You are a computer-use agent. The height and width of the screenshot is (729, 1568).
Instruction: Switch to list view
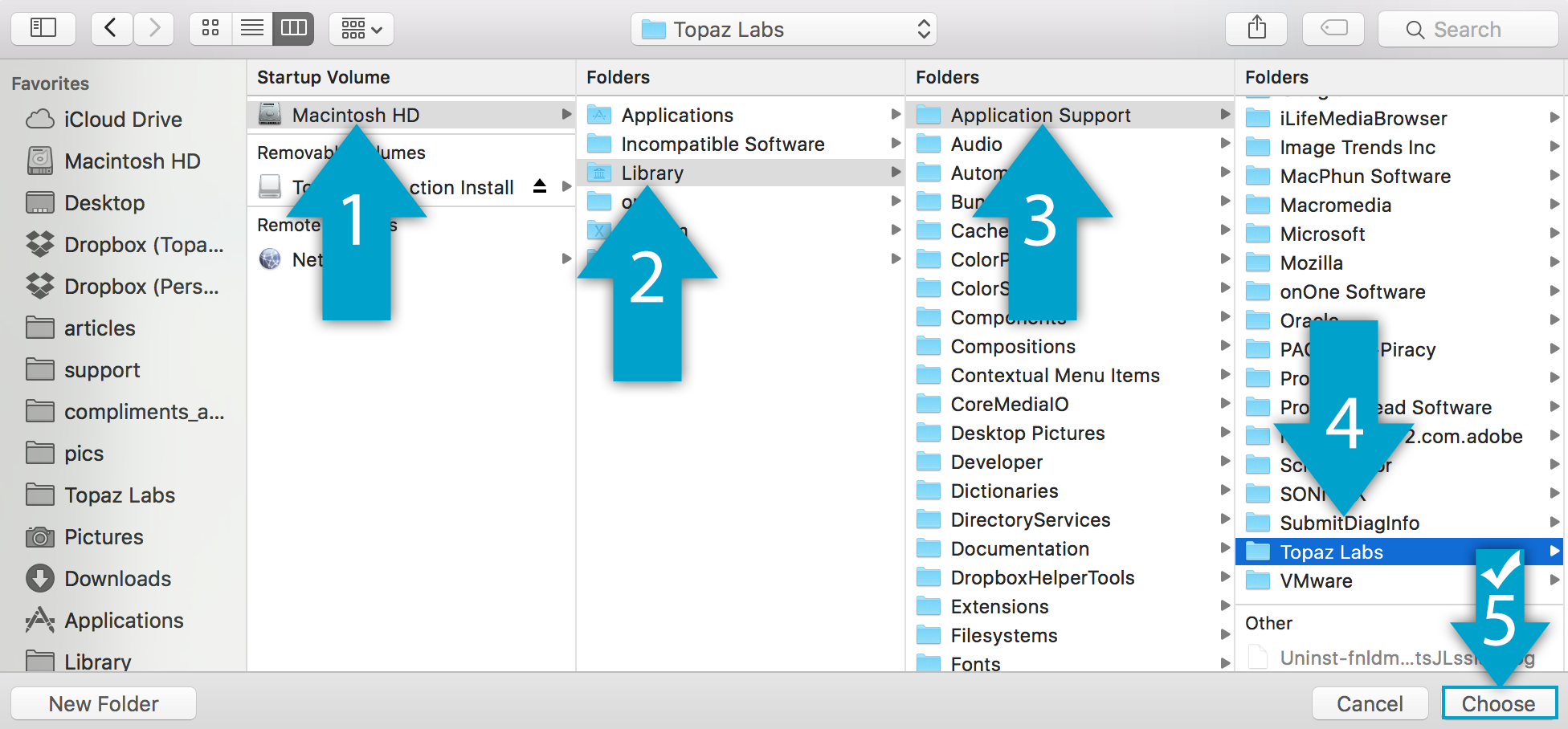[252, 29]
